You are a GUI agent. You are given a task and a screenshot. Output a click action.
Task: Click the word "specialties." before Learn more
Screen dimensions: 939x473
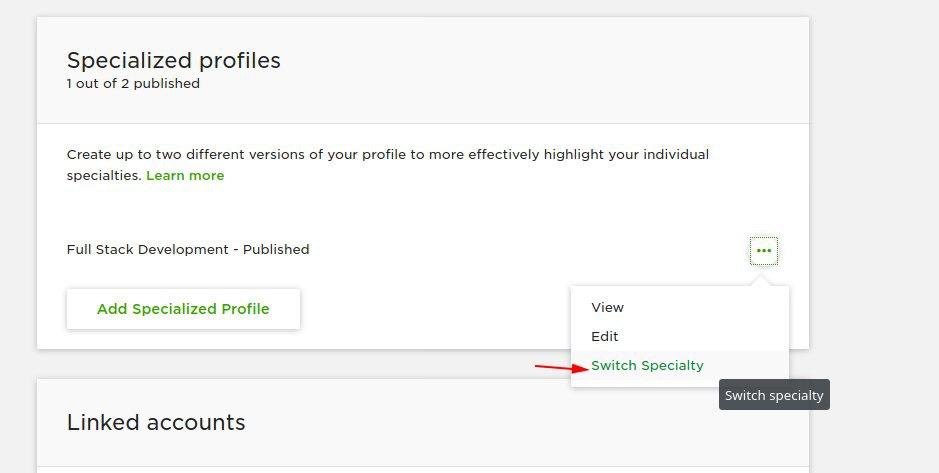pos(104,175)
